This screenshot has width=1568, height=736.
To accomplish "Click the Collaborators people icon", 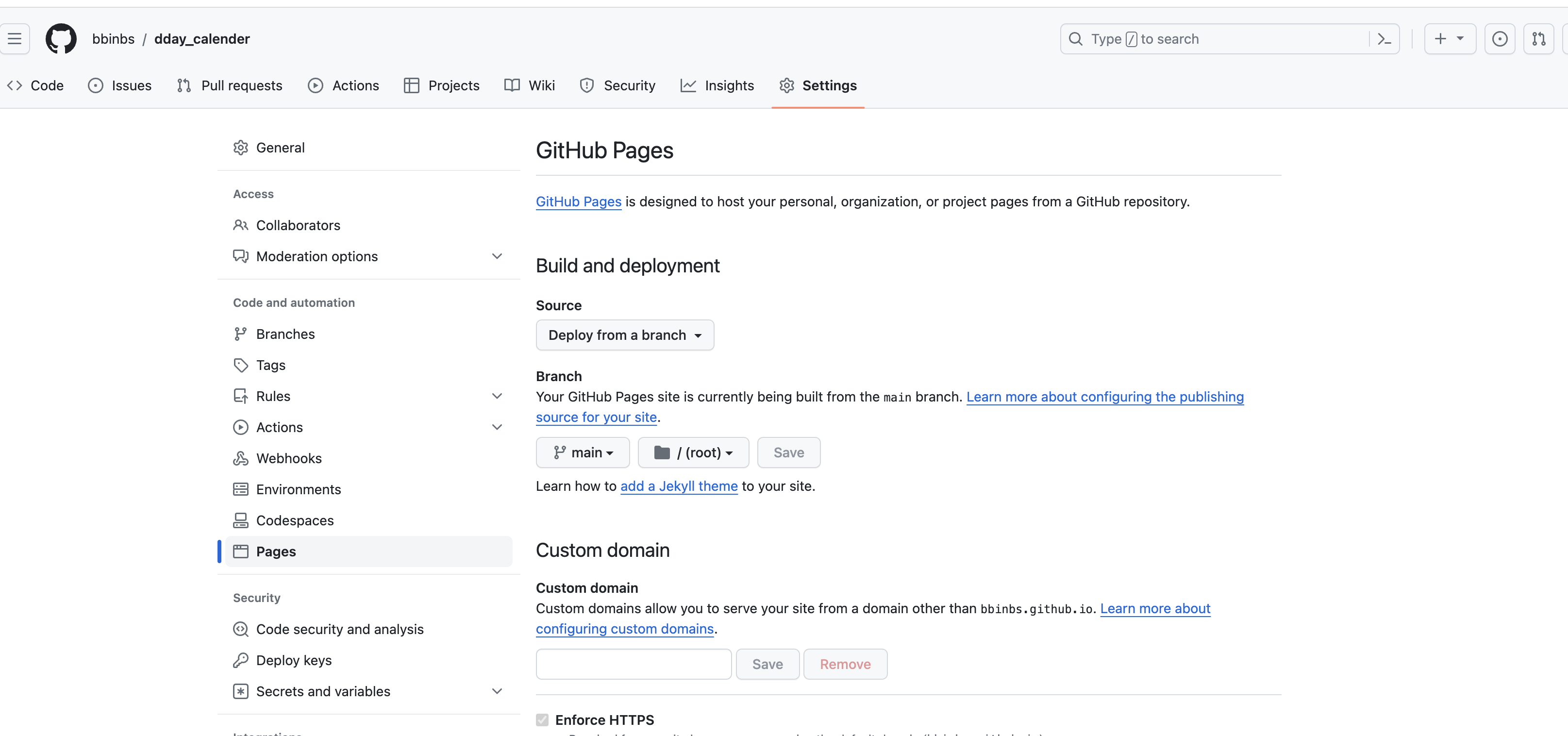I will [240, 225].
